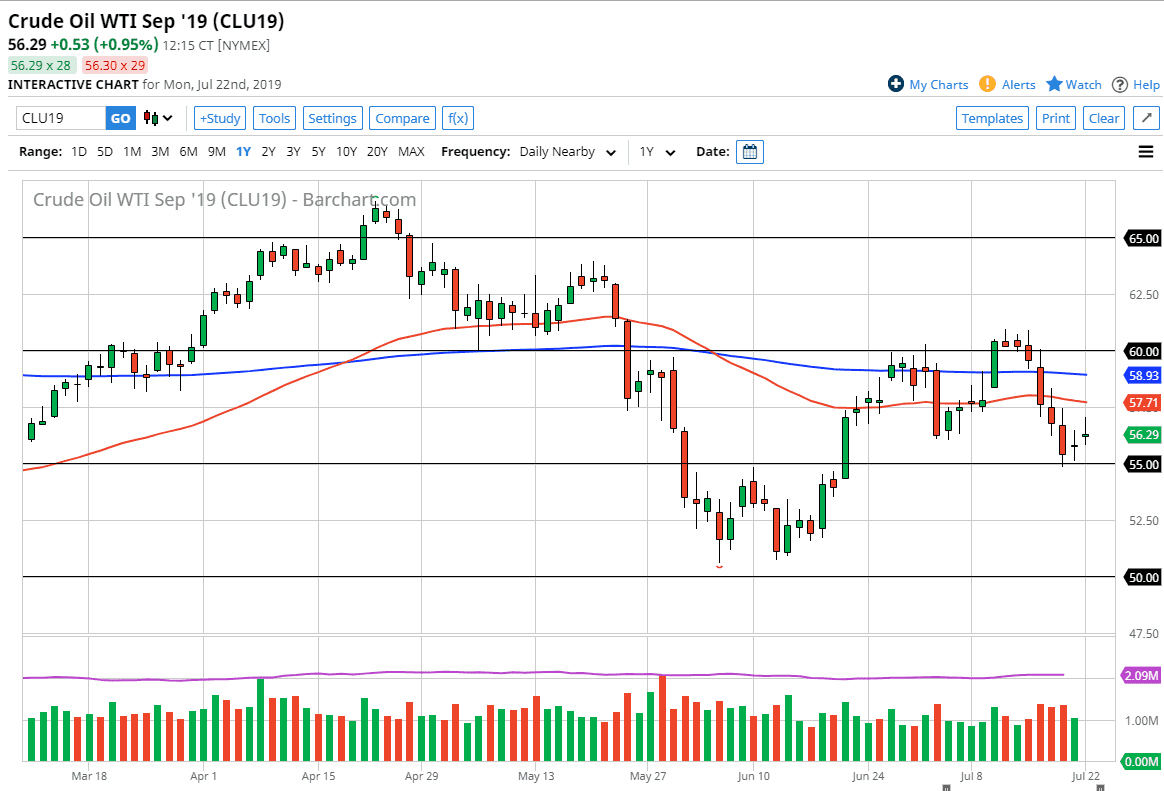Add an indicator with +Study
The width and height of the screenshot is (1164, 791).
[219, 117]
